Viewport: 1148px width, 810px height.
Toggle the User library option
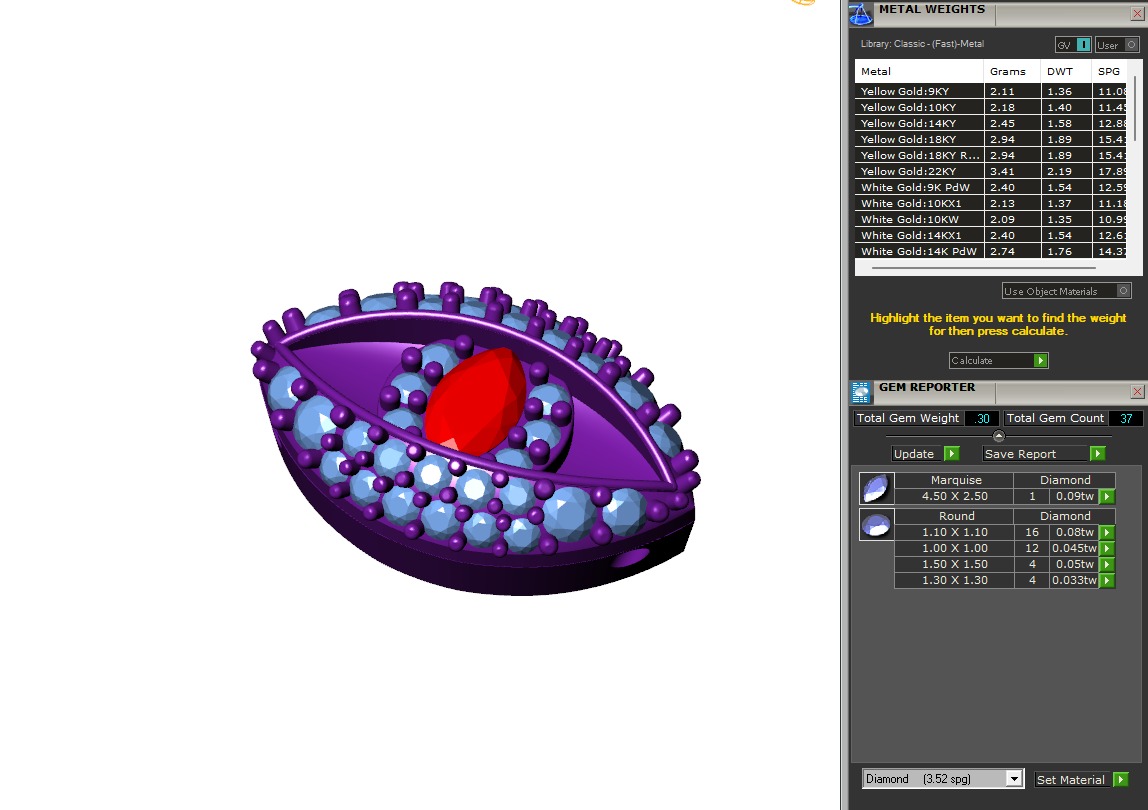pos(1117,45)
